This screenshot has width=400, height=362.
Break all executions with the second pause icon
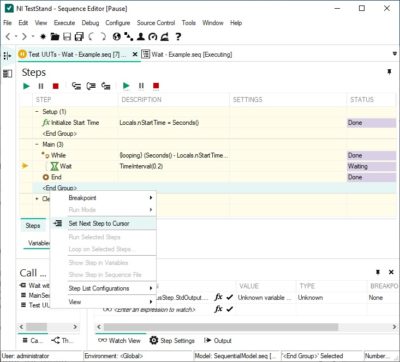point(141,86)
